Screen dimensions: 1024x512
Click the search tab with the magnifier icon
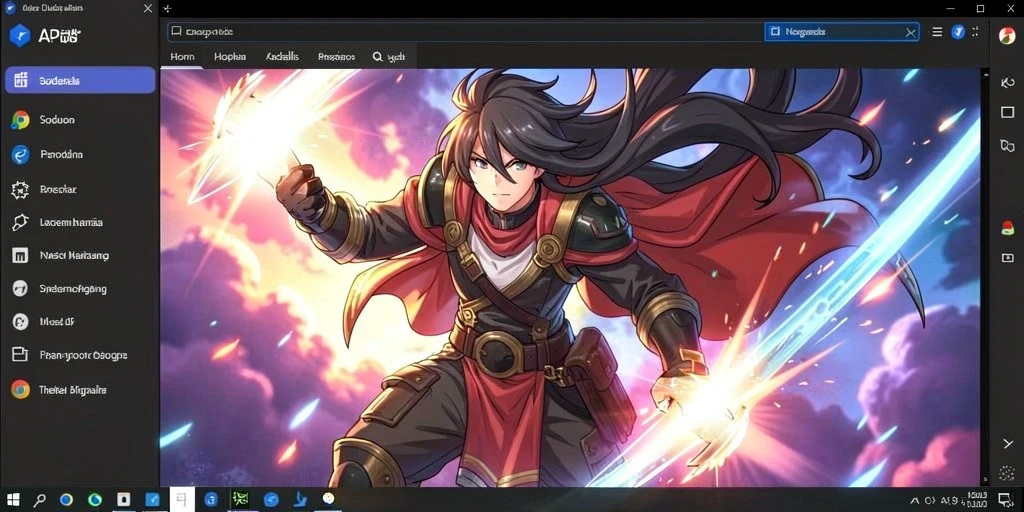389,57
